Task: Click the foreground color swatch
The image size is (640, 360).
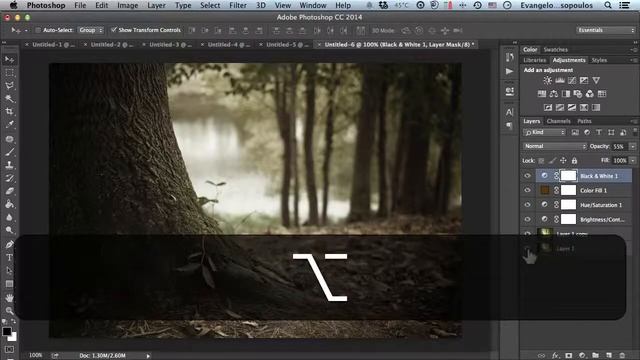Action: click(6, 331)
